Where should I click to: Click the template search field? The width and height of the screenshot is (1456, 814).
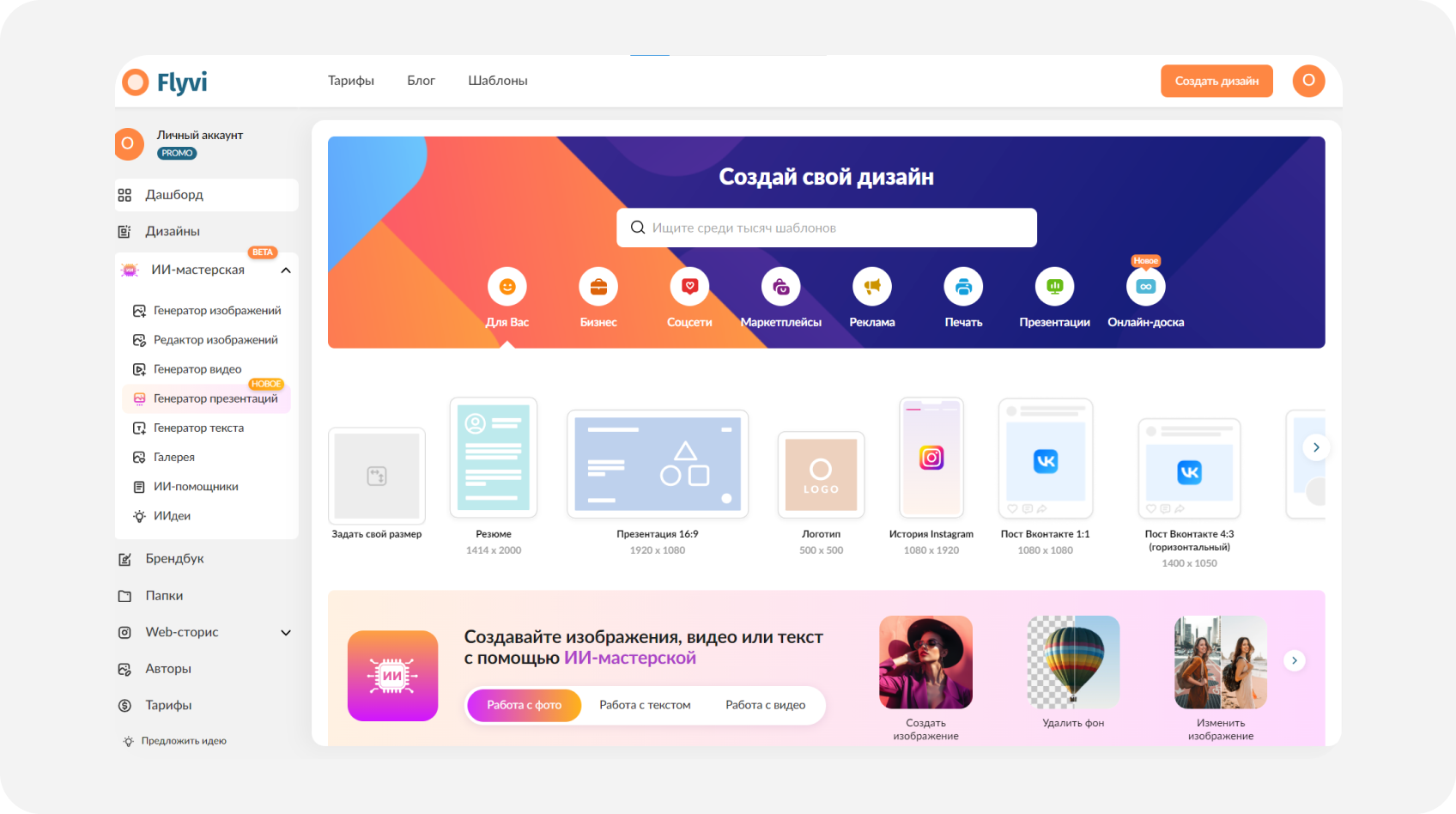point(827,228)
